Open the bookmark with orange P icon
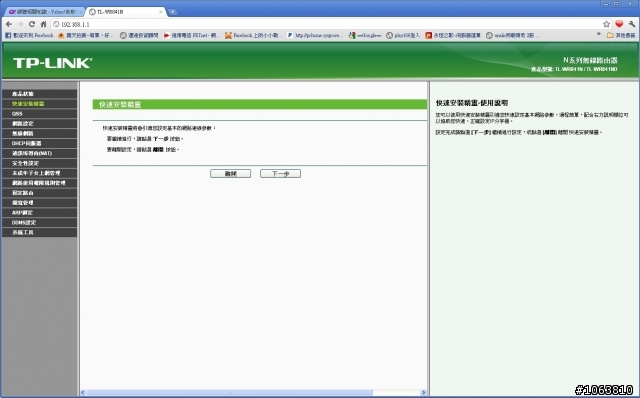This screenshot has width=640, height=398. click(453, 36)
